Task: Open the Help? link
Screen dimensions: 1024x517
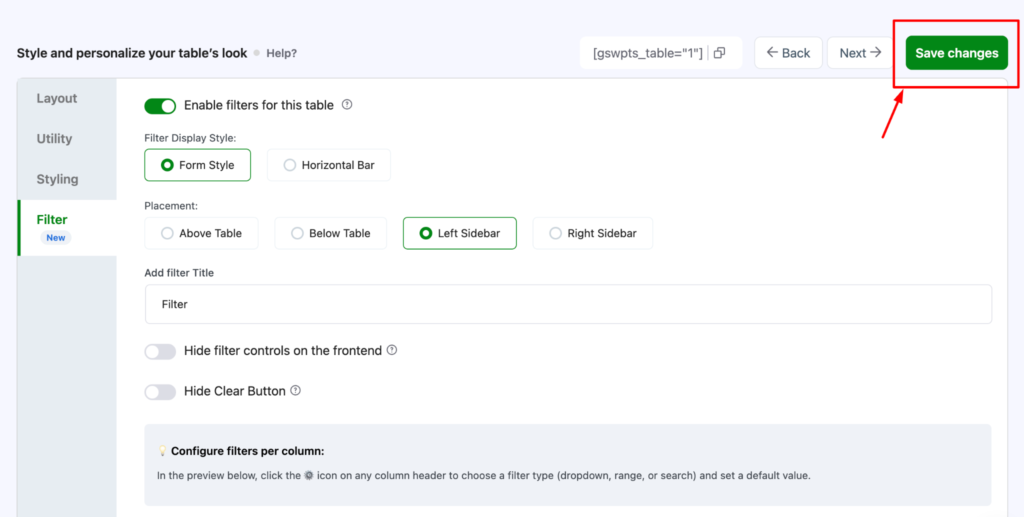Action: pyautogui.click(x=281, y=54)
